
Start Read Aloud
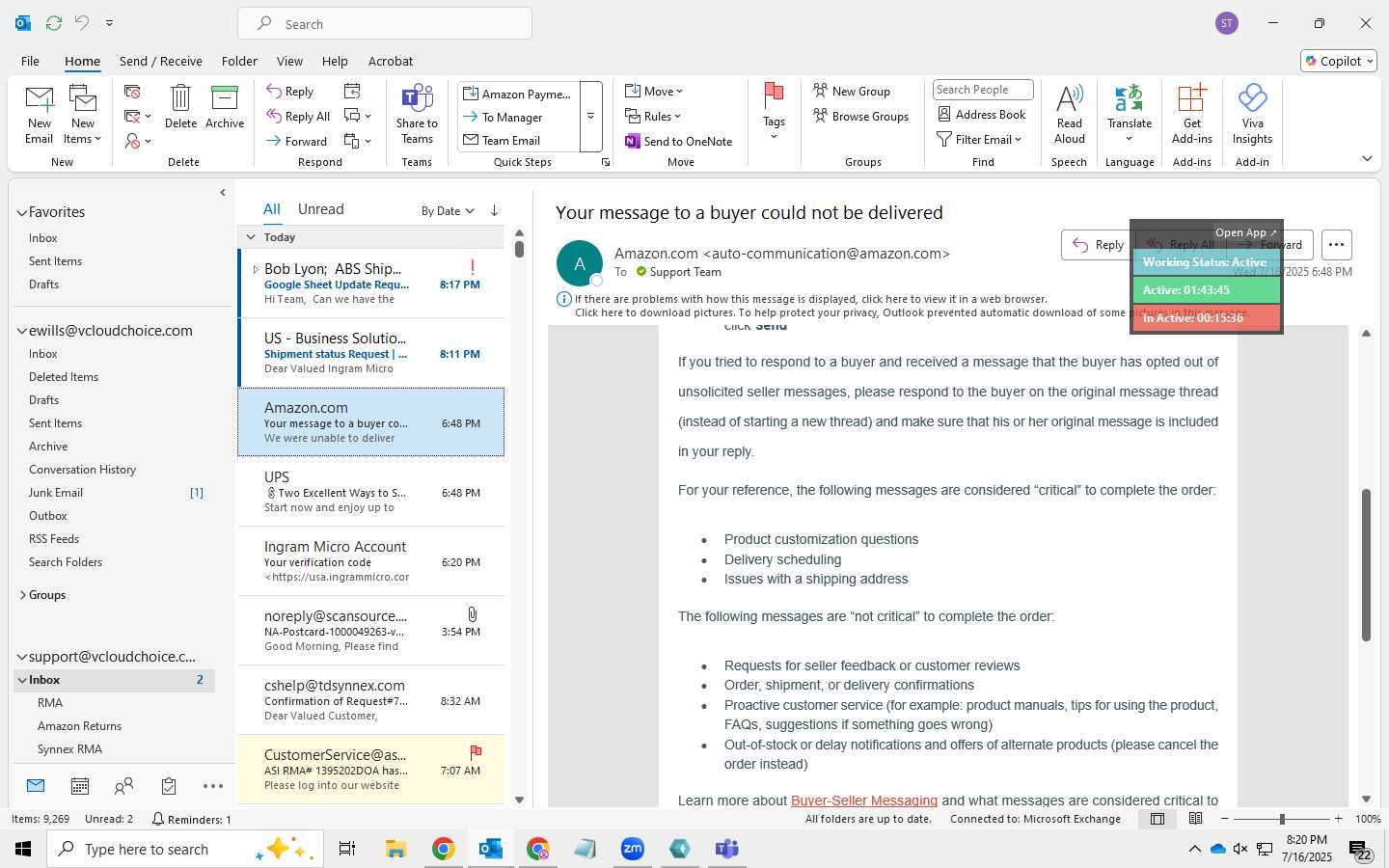click(1070, 115)
